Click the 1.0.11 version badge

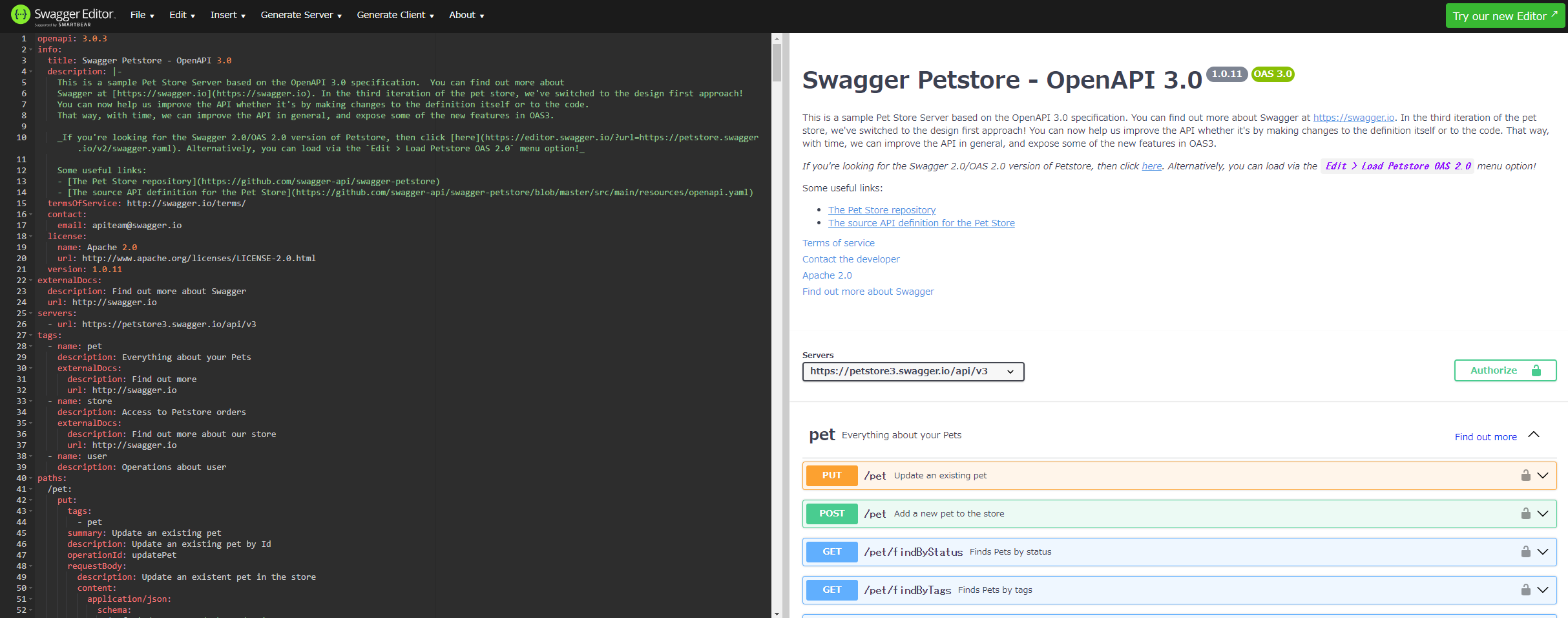pos(1226,74)
